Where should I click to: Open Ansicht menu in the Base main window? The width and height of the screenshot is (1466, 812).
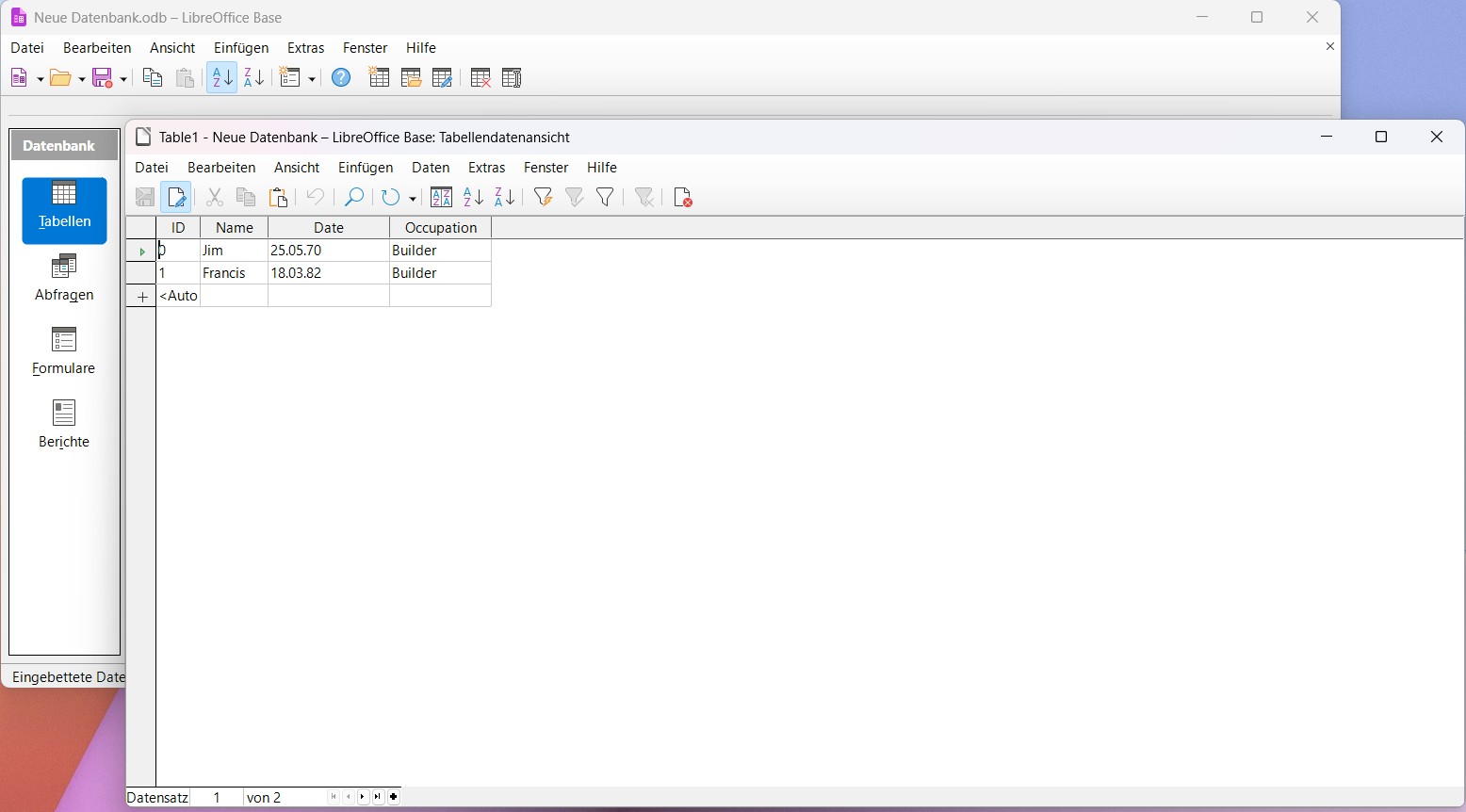[x=172, y=48]
